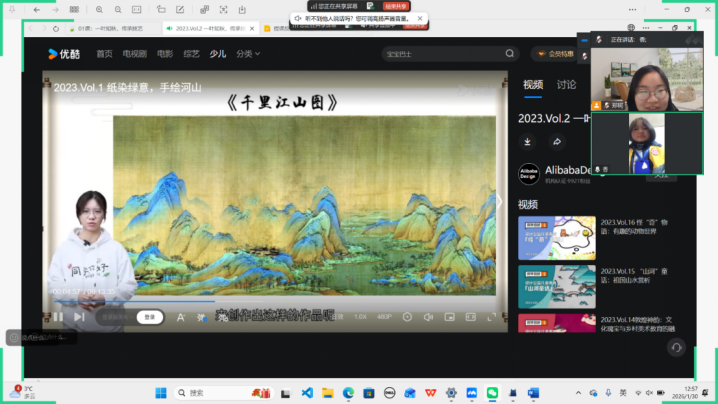Click the back arrow in top toolbar
This screenshot has width=718, height=404.
pos(37,10)
